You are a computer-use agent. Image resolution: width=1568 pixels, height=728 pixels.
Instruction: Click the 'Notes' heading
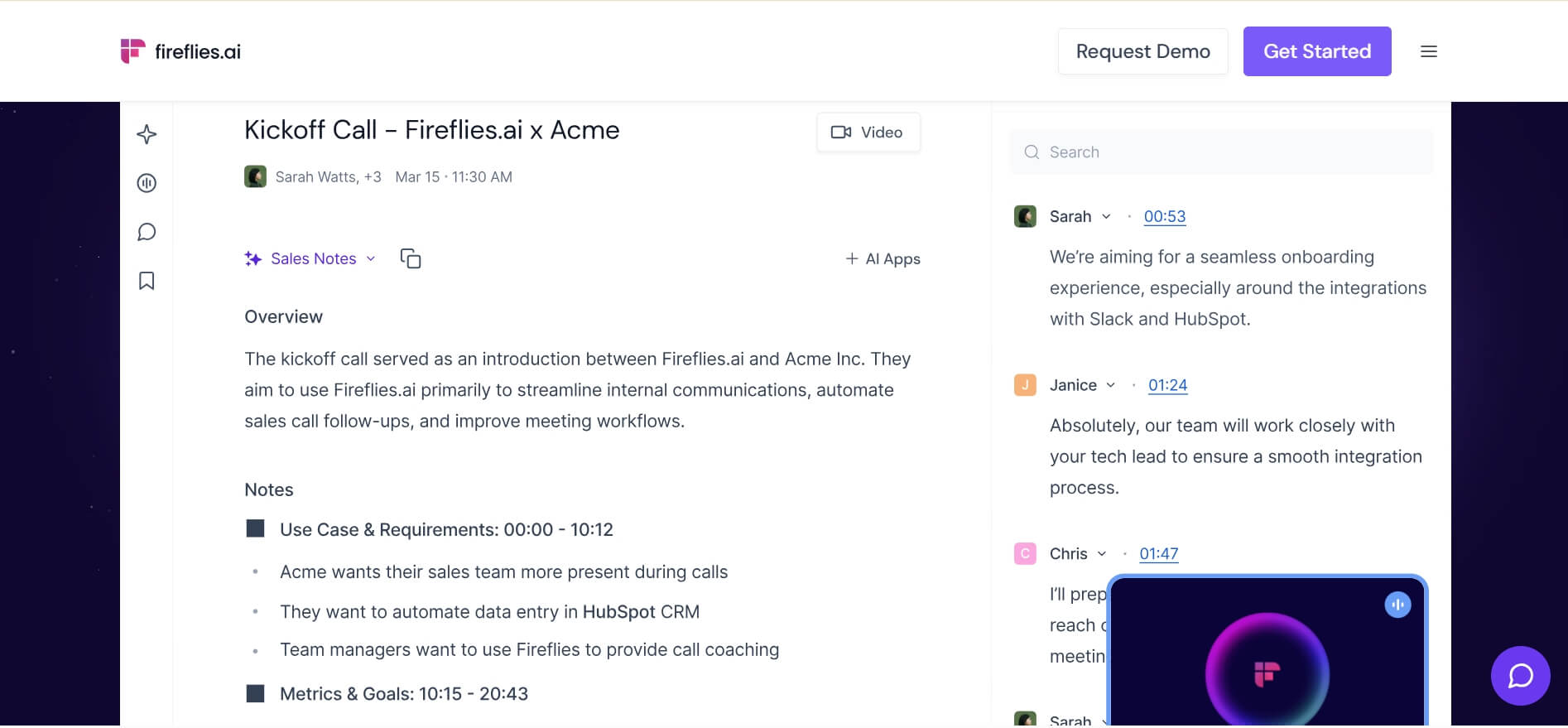tap(269, 490)
